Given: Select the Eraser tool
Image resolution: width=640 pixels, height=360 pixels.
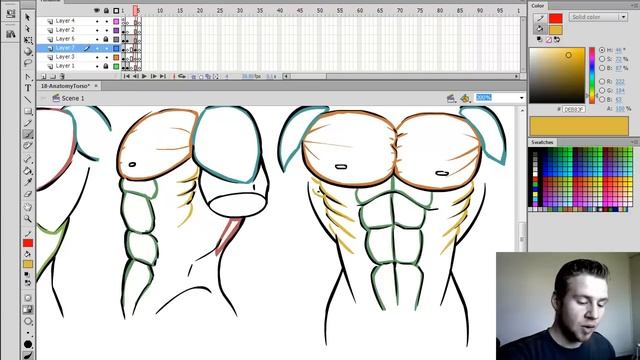Looking at the screenshot, I should tap(28, 194).
